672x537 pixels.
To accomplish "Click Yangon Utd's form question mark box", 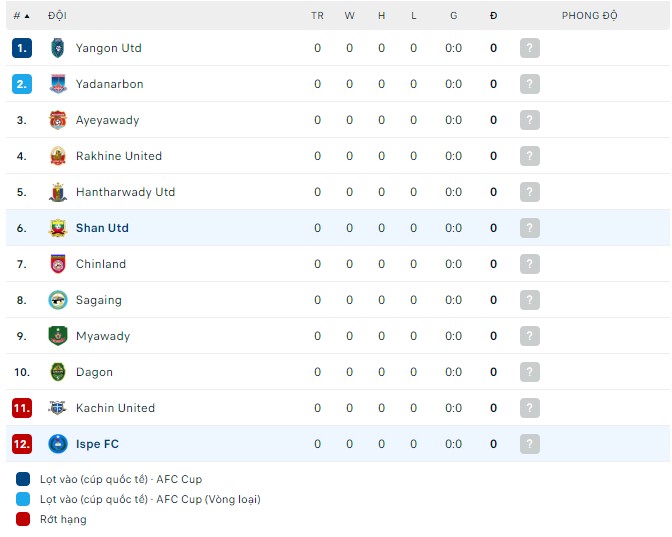I will pos(530,48).
